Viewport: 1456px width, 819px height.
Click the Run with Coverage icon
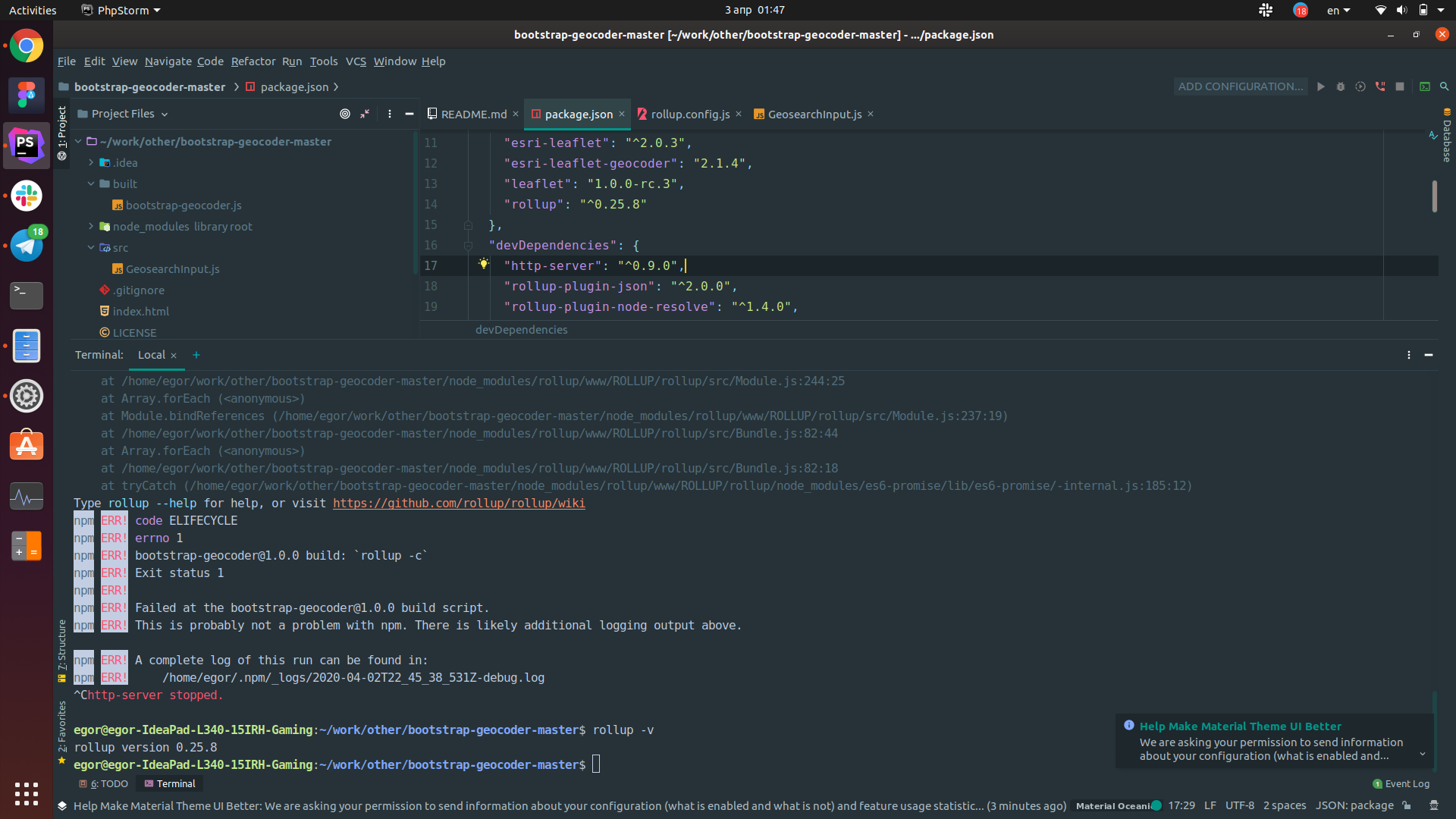pyautogui.click(x=1360, y=86)
